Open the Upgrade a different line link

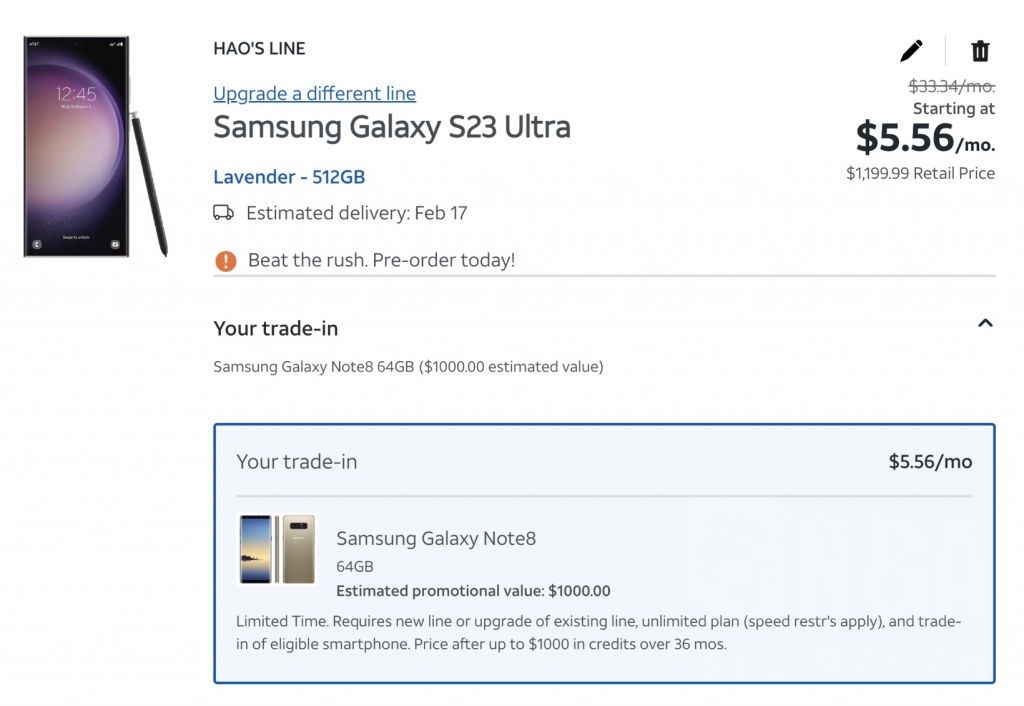point(314,94)
